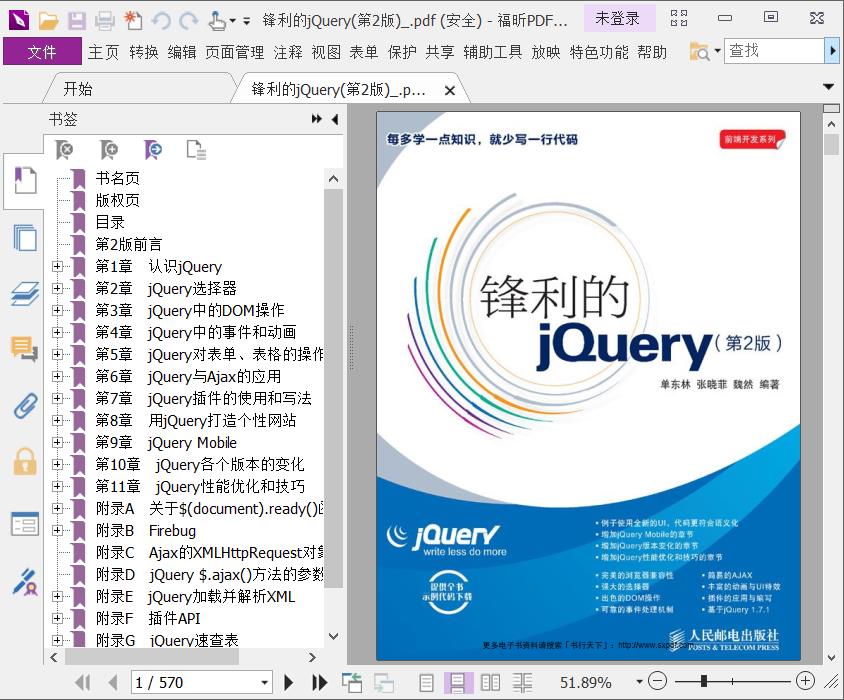The height and width of the screenshot is (700, 844).
Task: Expand the 第6章 jQuery与Ajax的应用 bookmark
Action: (x=57, y=376)
